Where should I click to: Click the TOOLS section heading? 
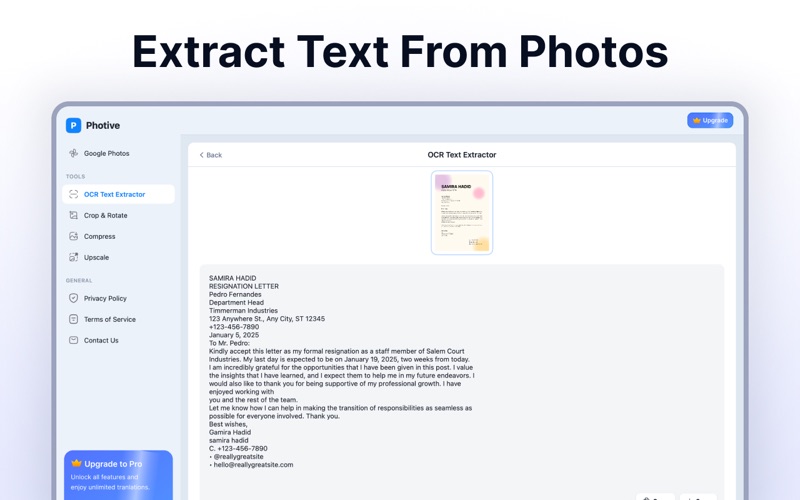point(76,177)
